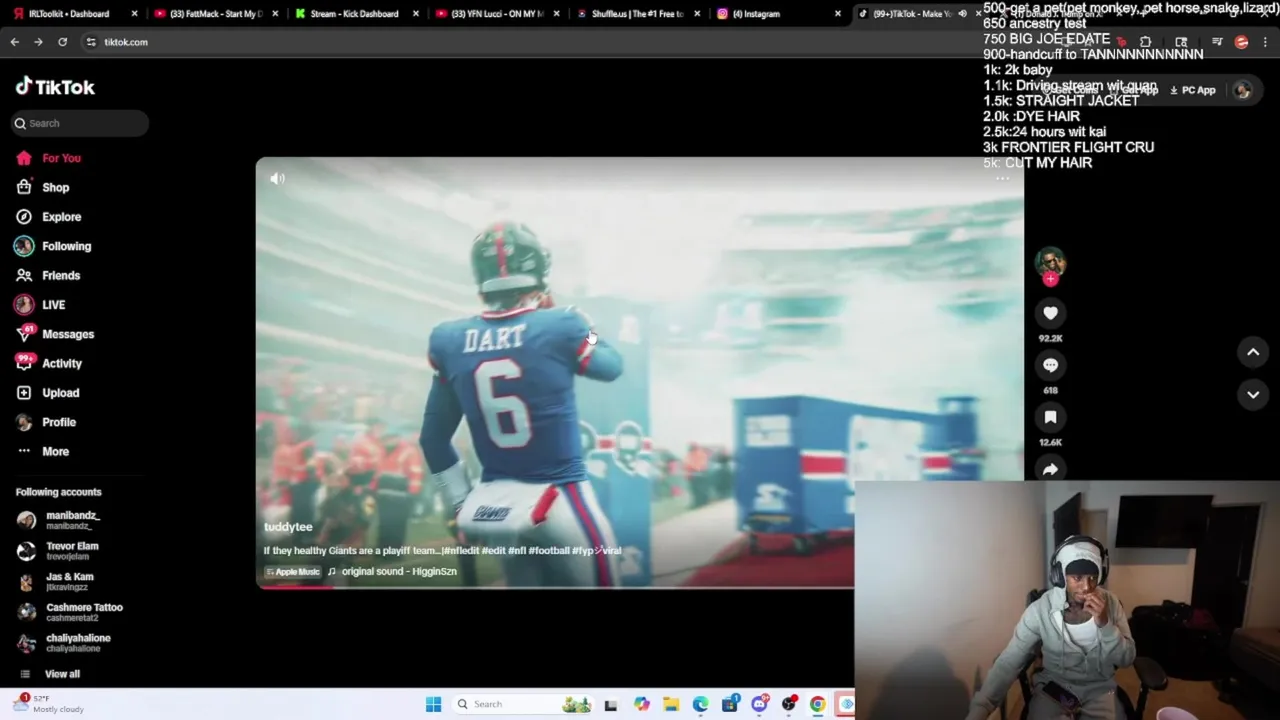Open File Explorer from taskbar

[671, 704]
